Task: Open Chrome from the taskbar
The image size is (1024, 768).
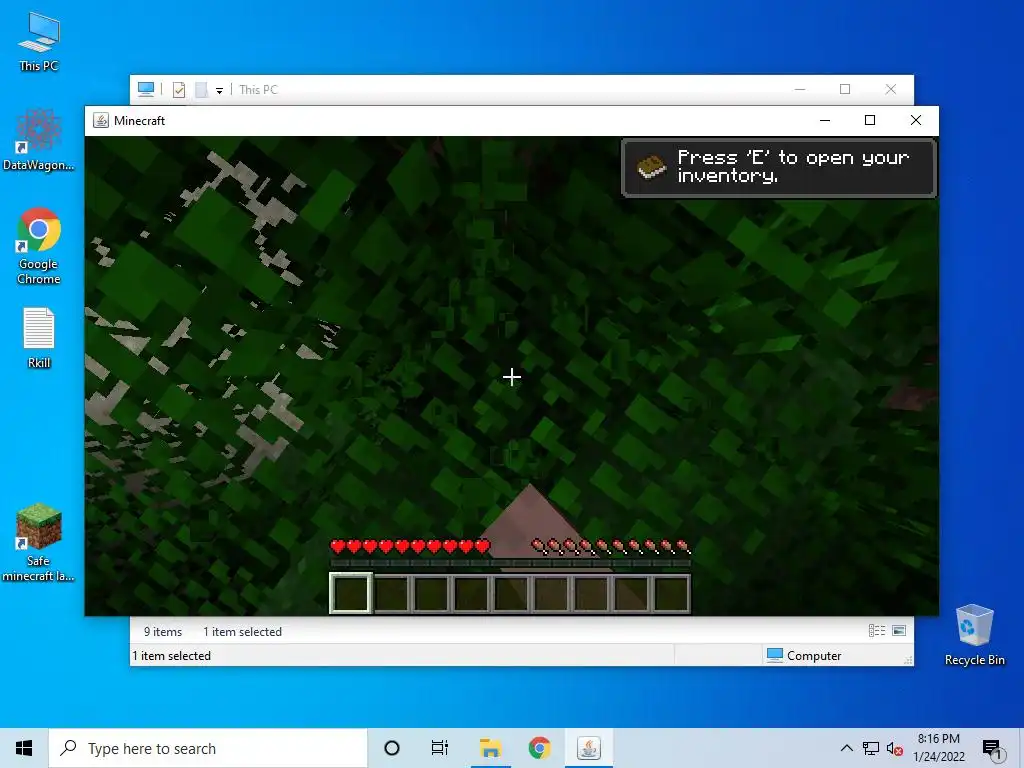Action: click(x=539, y=748)
